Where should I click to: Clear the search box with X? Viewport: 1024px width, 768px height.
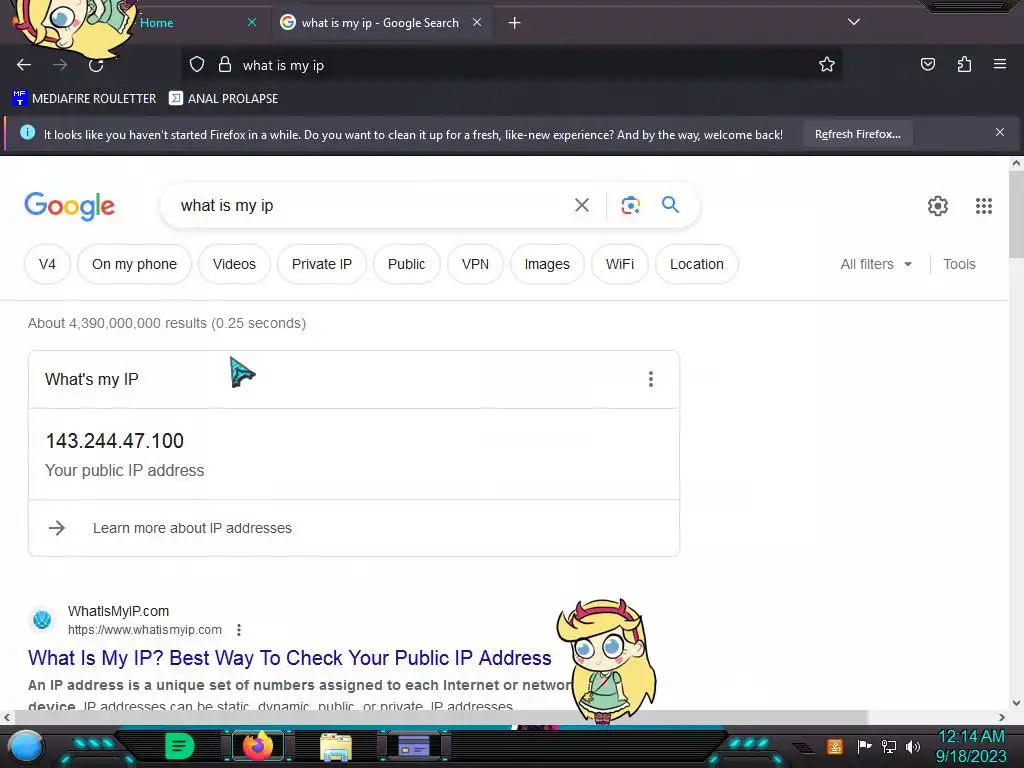582,206
